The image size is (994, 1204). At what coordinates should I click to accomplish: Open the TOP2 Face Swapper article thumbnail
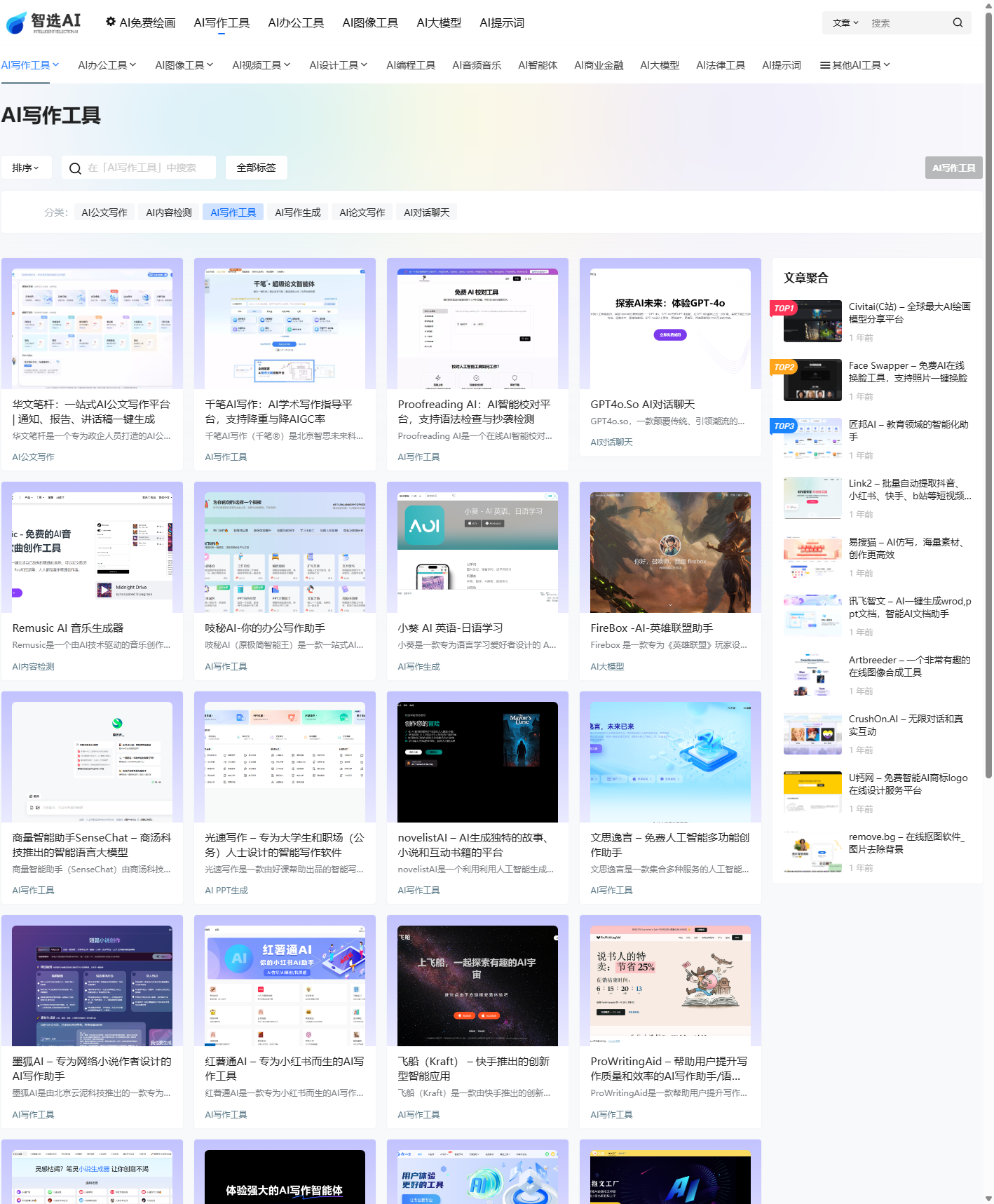tap(812, 380)
